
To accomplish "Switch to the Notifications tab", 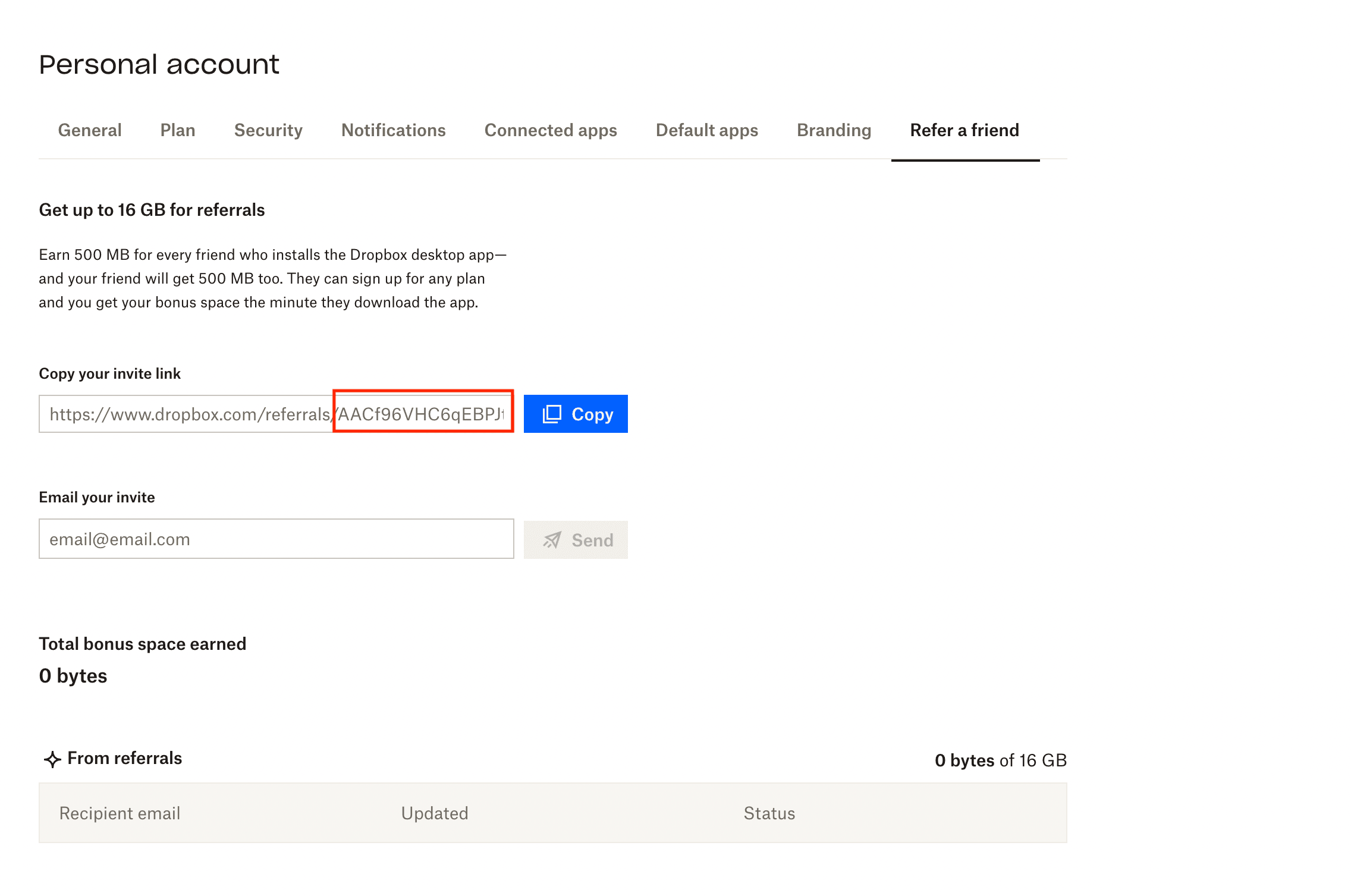I will click(393, 130).
